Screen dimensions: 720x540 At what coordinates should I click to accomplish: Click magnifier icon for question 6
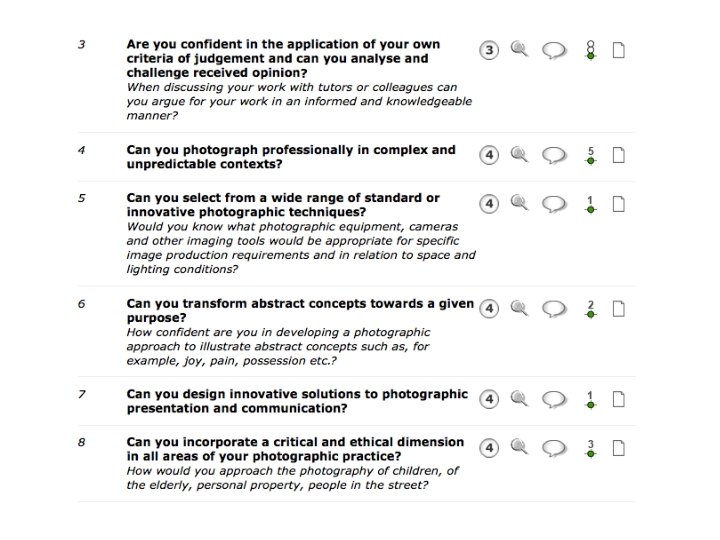click(x=519, y=308)
